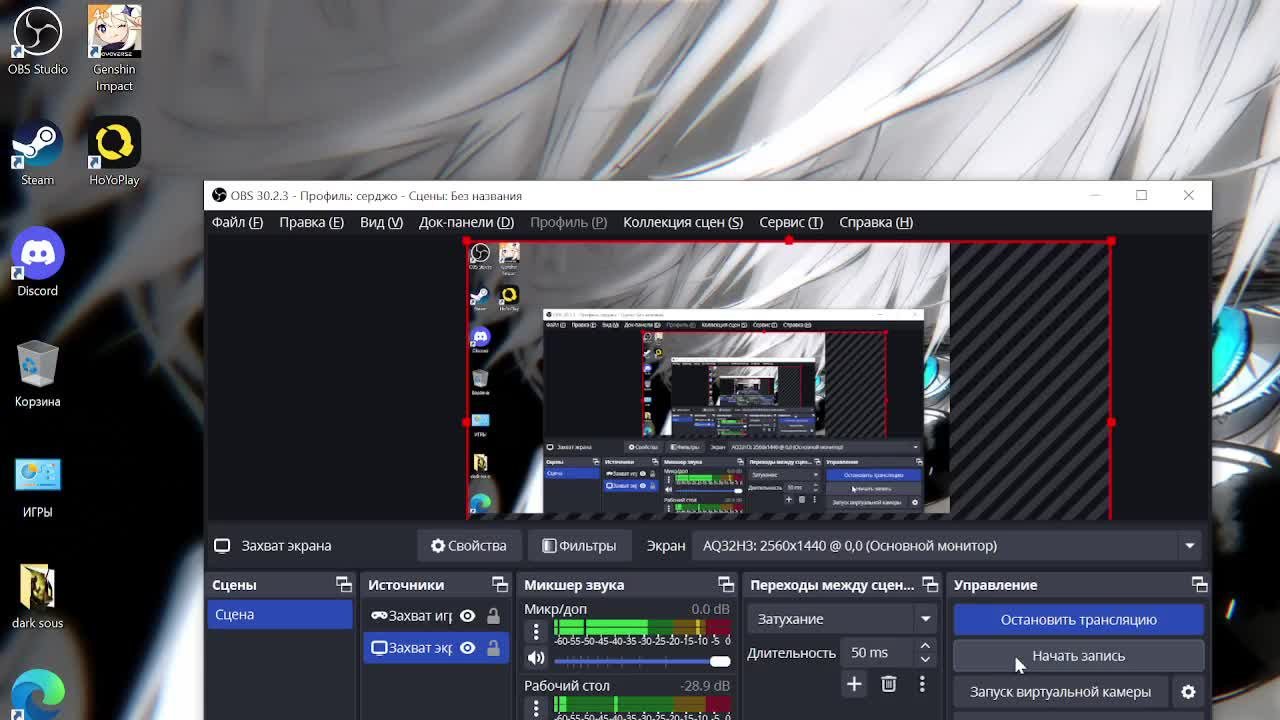Mute the Микр/доп audio channel
Viewport: 1280px width, 720px height.
536,658
